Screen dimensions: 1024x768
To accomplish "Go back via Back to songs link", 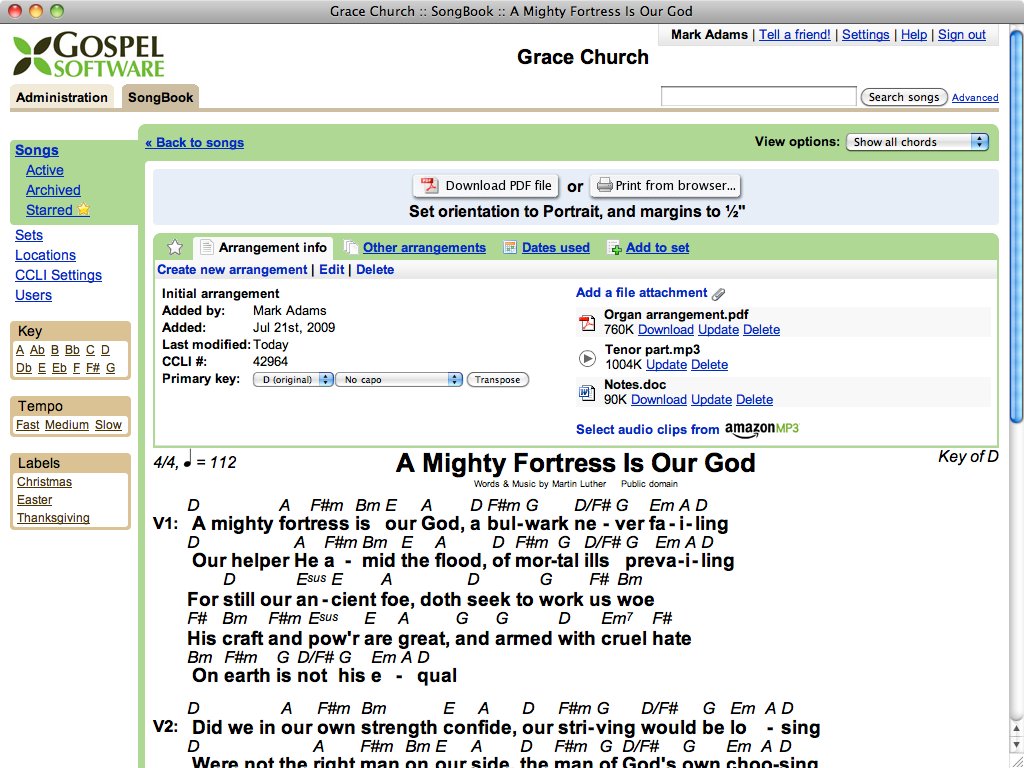I will [x=195, y=142].
